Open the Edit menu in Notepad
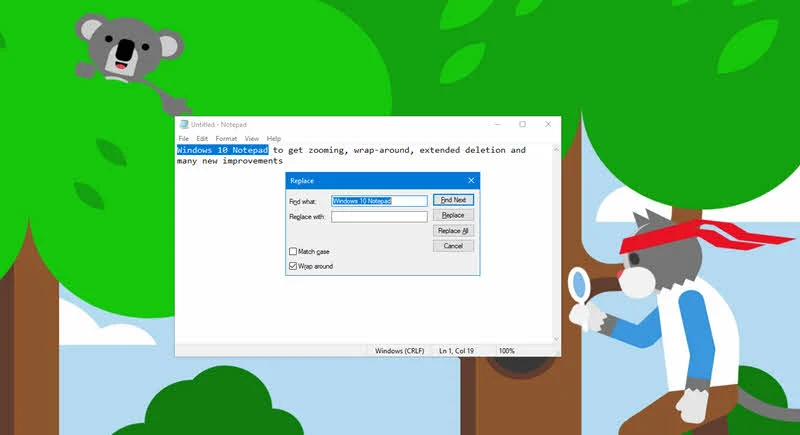 202,139
